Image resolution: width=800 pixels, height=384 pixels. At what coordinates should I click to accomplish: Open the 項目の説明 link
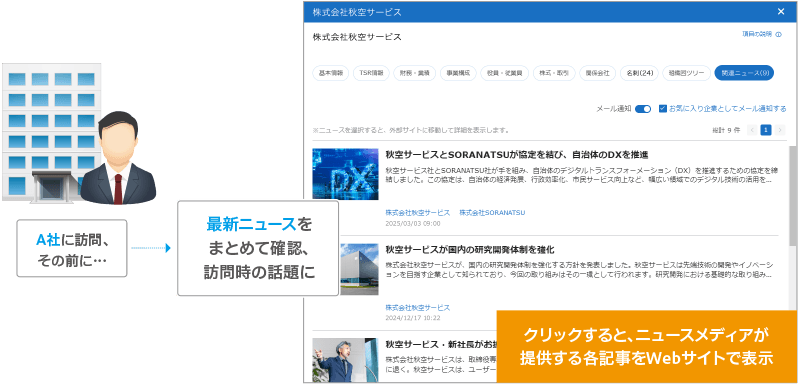pyautogui.click(x=757, y=34)
